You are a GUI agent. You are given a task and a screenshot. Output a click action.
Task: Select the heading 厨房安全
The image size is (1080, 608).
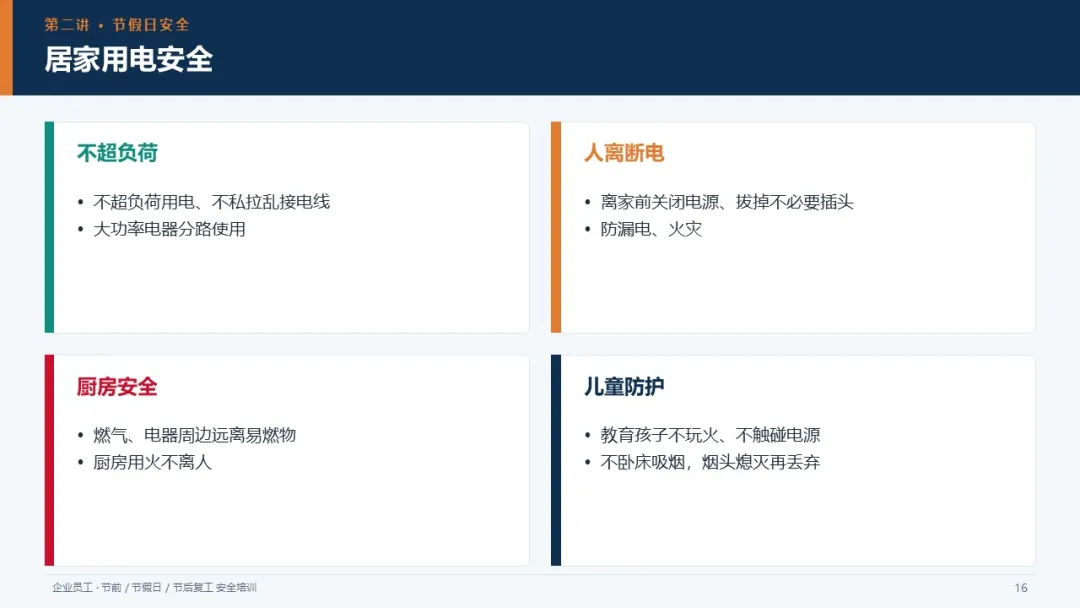pos(118,387)
